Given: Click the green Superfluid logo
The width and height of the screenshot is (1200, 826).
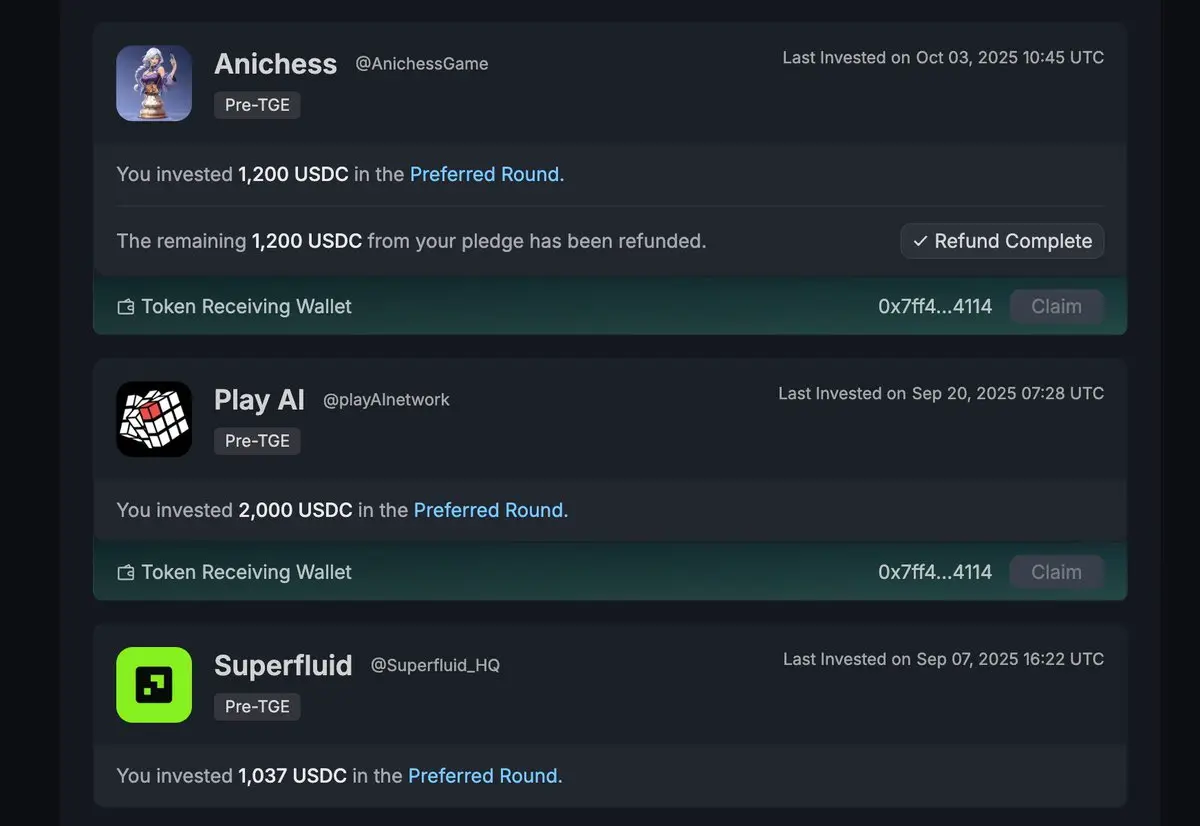Looking at the screenshot, I should pos(154,685).
